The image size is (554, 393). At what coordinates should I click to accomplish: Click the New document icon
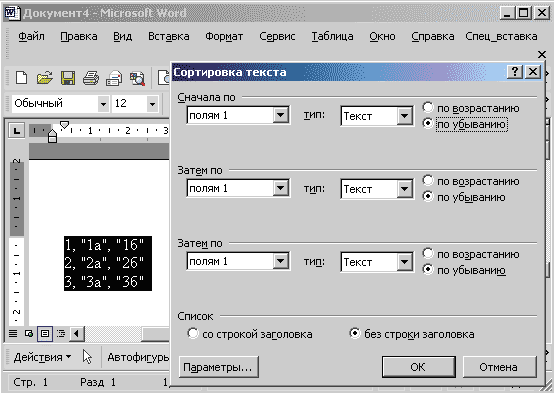tap(21, 78)
